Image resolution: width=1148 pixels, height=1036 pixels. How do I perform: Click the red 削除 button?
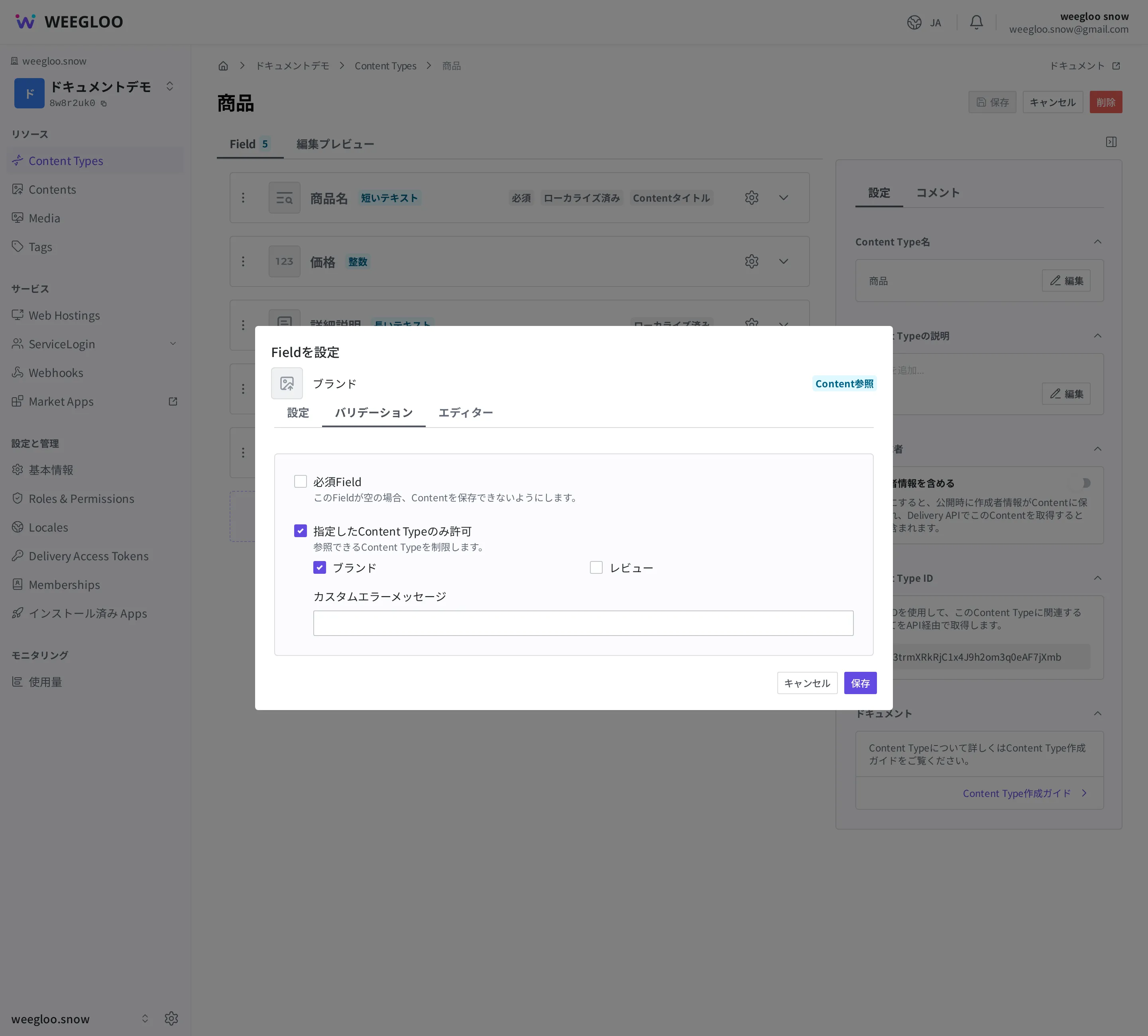point(1105,102)
